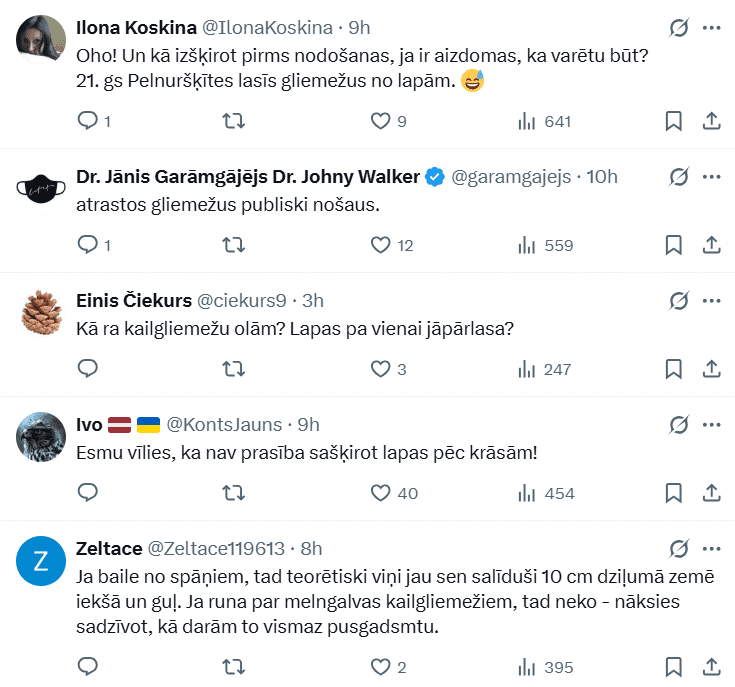Image resolution: width=735 pixels, height=687 pixels.
Task: Share Zeltace's post
Action: 712,667
